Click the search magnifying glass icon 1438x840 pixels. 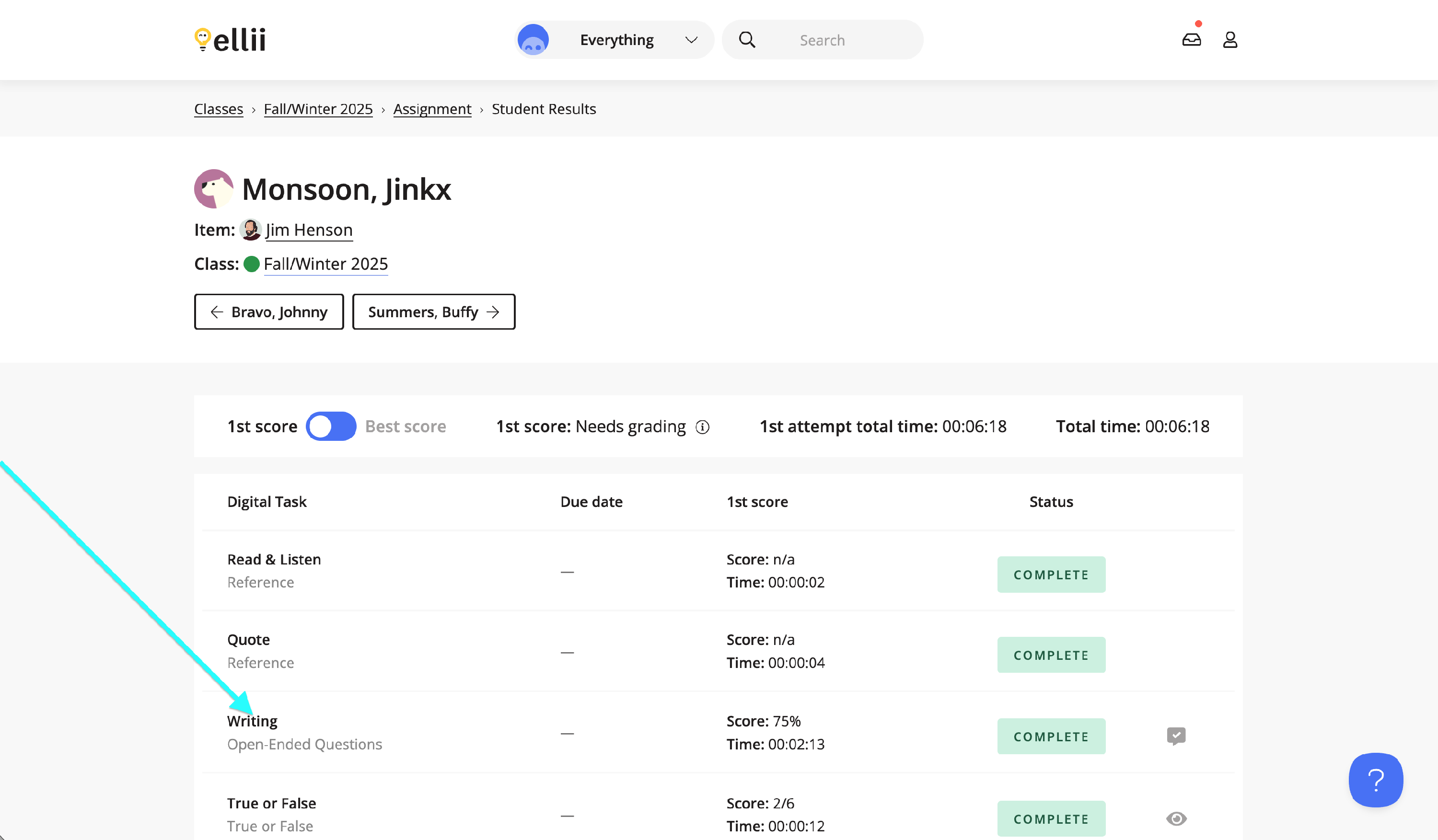[x=747, y=40]
